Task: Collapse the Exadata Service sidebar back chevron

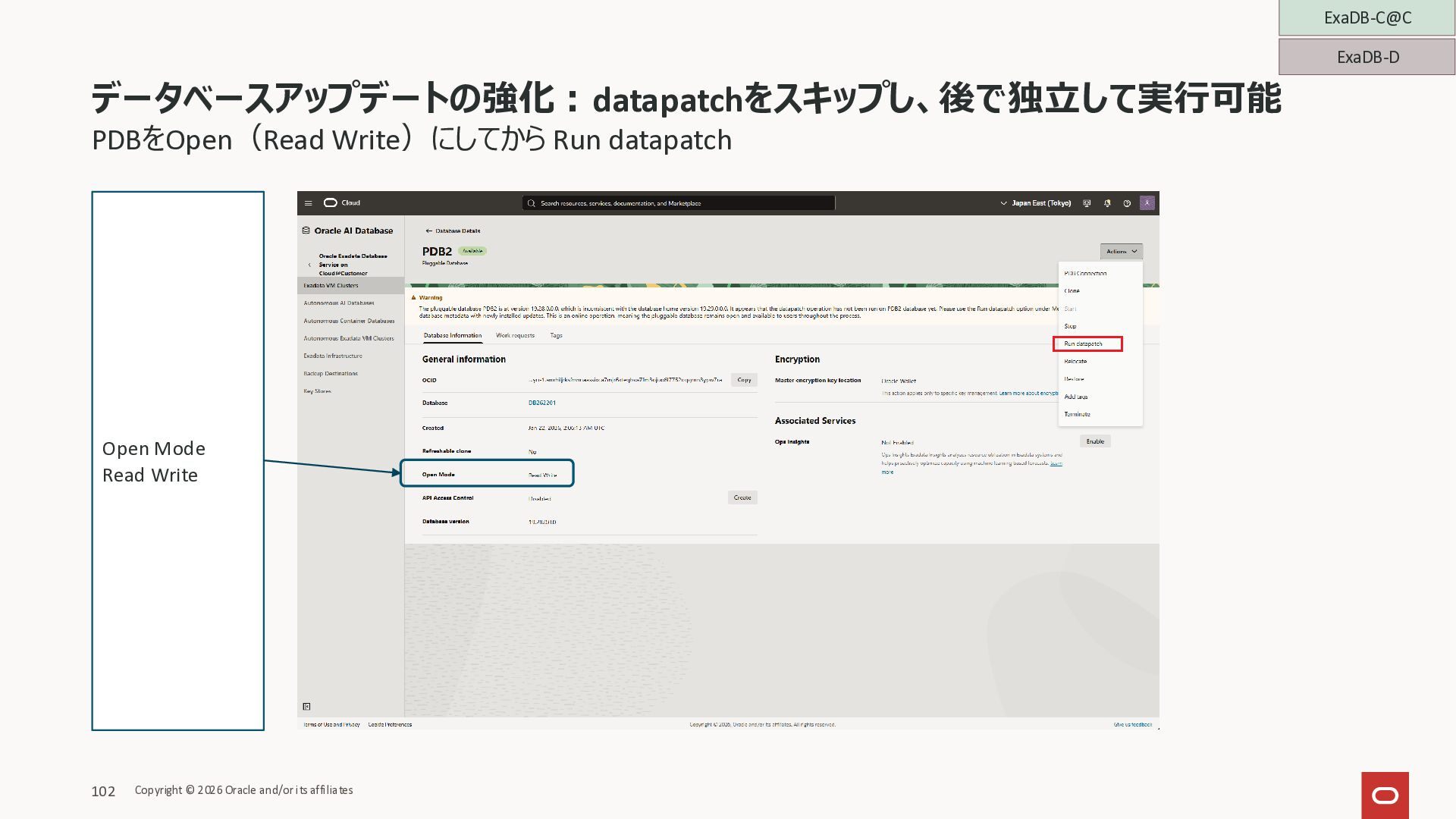Action: tap(309, 265)
